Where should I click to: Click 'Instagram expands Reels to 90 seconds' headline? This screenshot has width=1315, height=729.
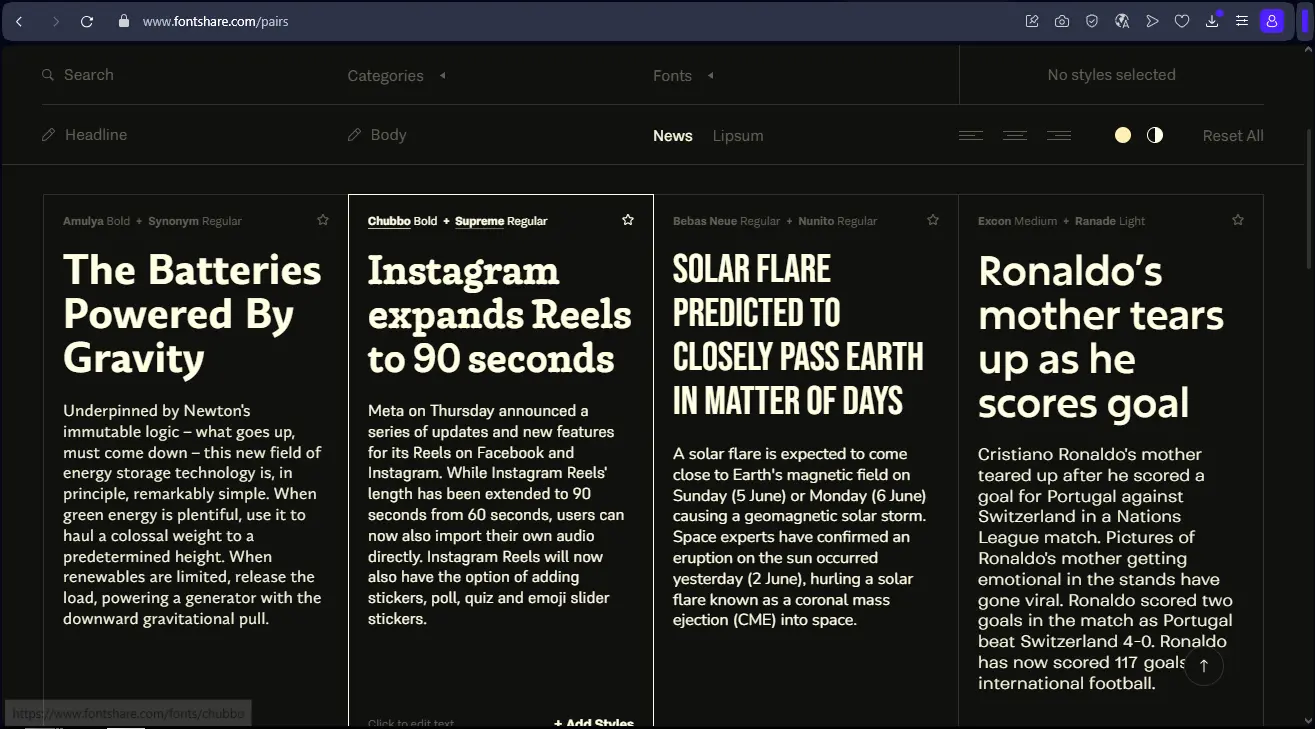499,313
